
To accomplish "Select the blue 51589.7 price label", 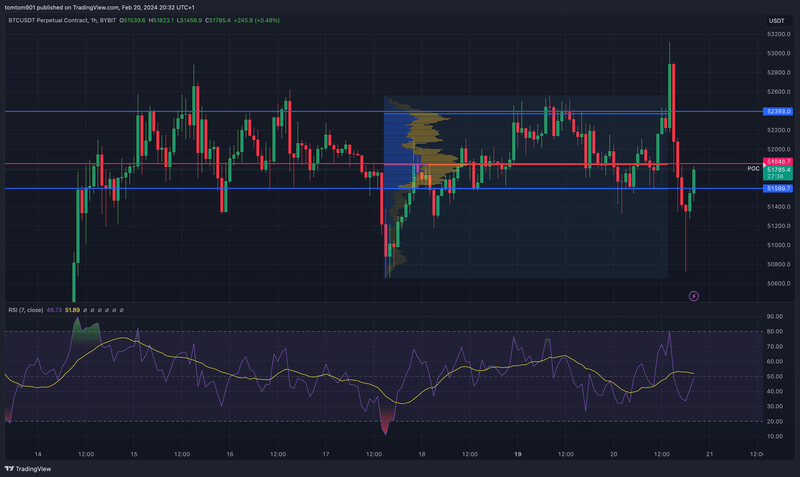I will coord(778,188).
